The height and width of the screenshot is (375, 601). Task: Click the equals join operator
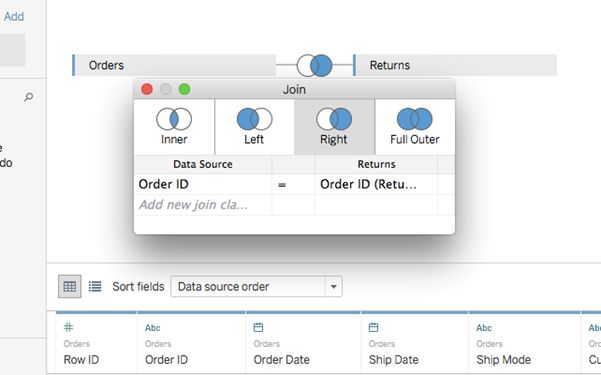pos(282,185)
